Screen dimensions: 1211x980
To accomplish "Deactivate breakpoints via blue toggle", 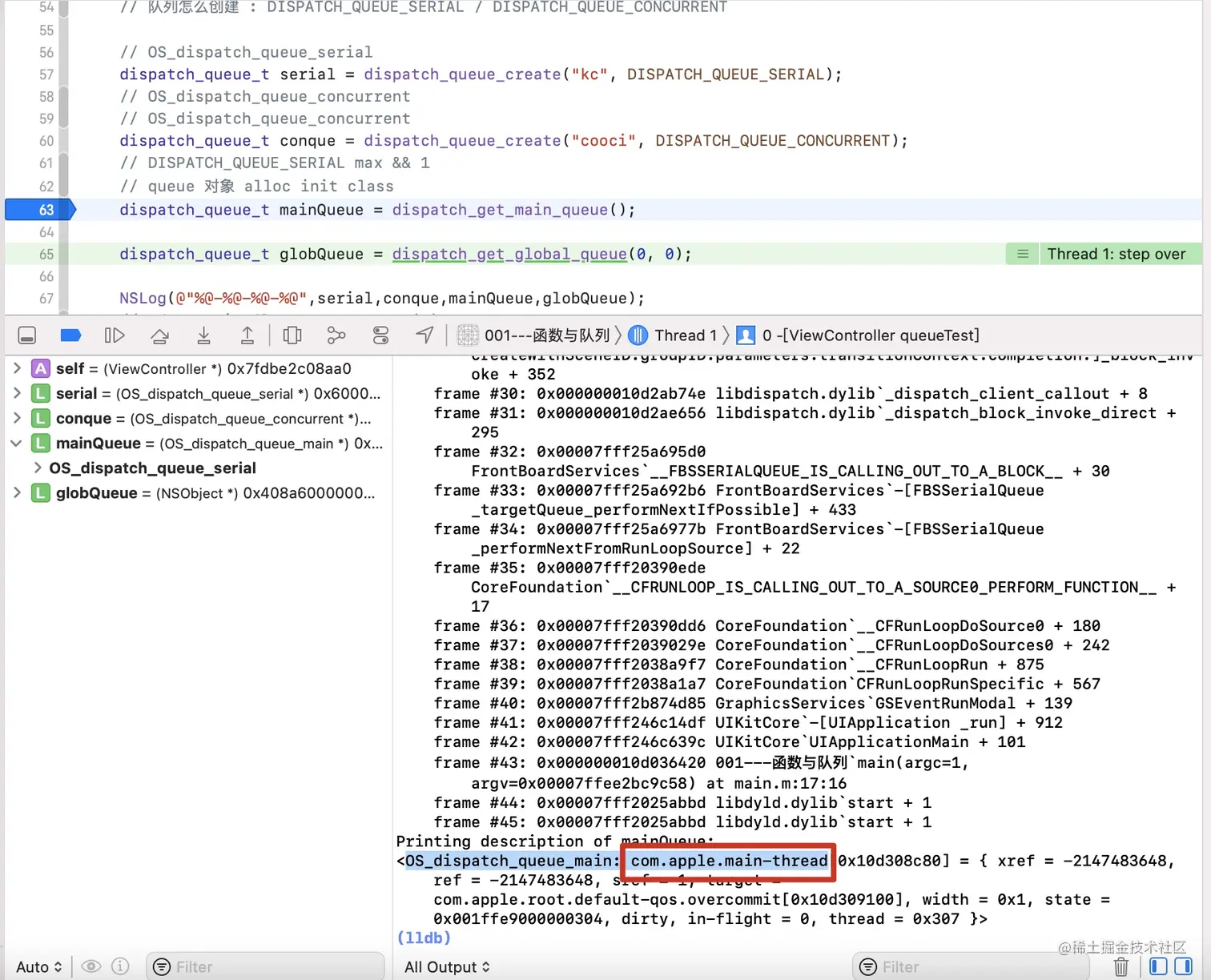I will [x=70, y=335].
